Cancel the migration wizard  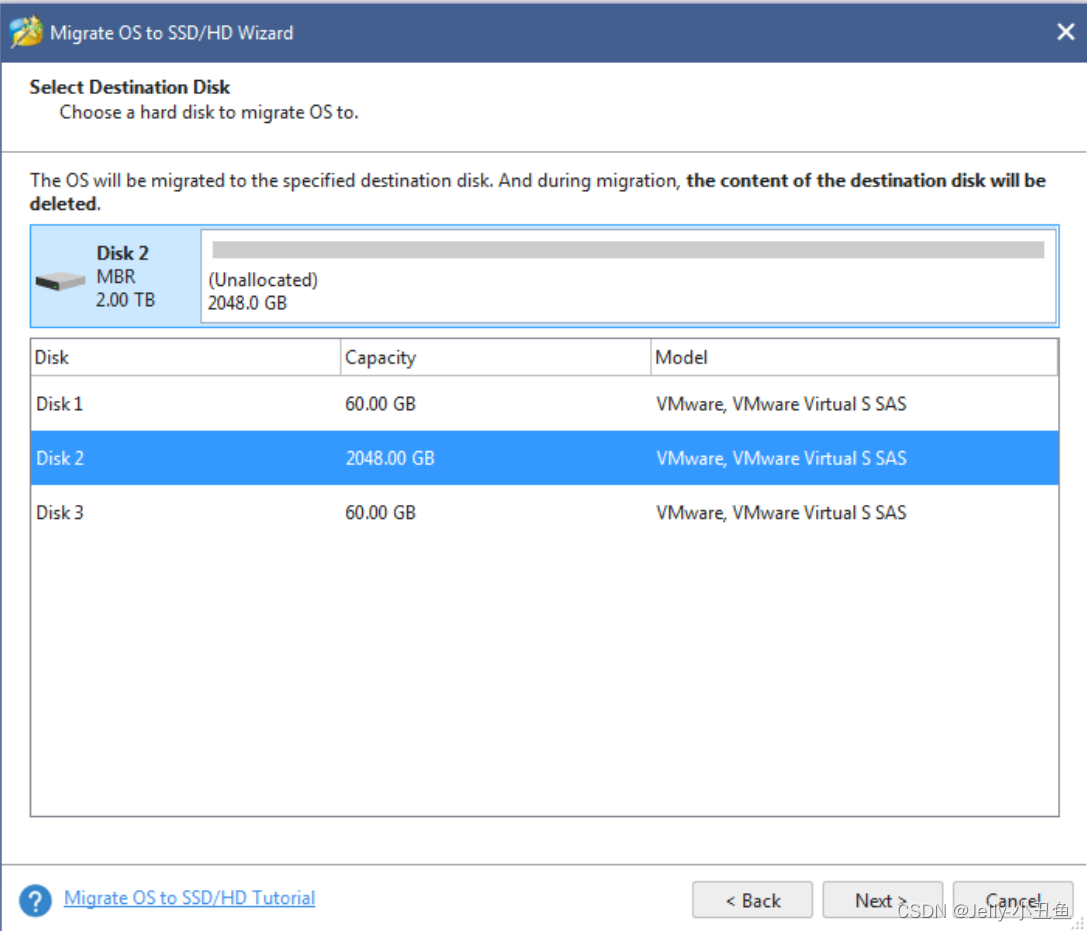tap(1013, 900)
